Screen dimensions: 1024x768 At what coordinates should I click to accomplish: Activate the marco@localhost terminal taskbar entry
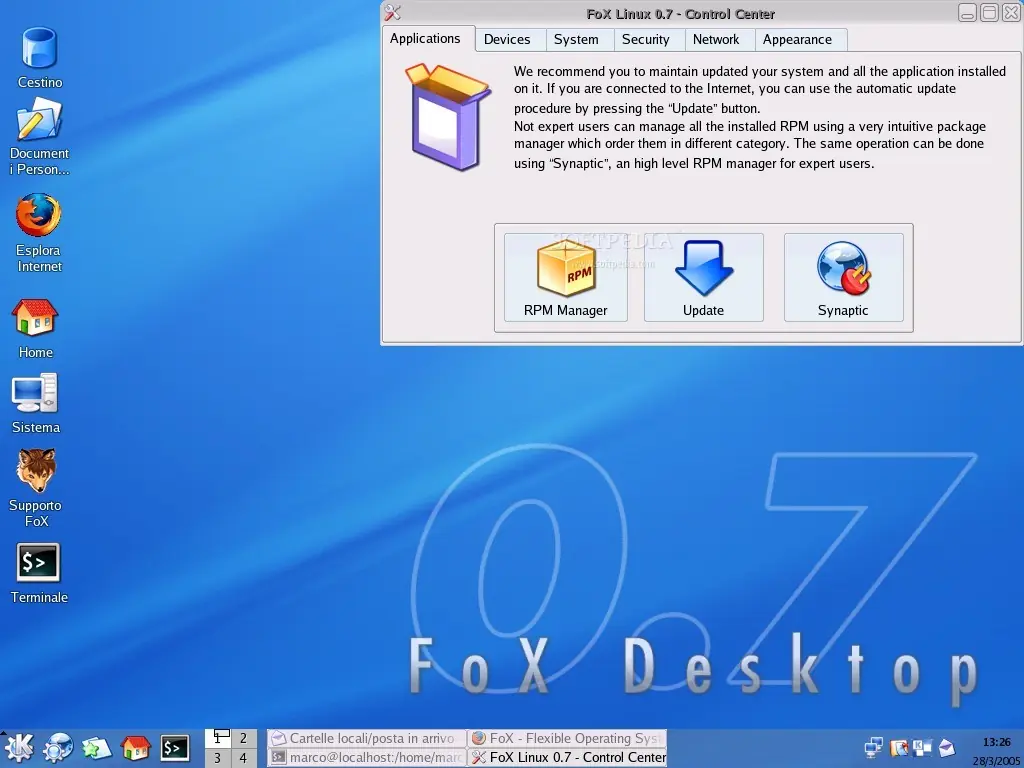pos(366,758)
